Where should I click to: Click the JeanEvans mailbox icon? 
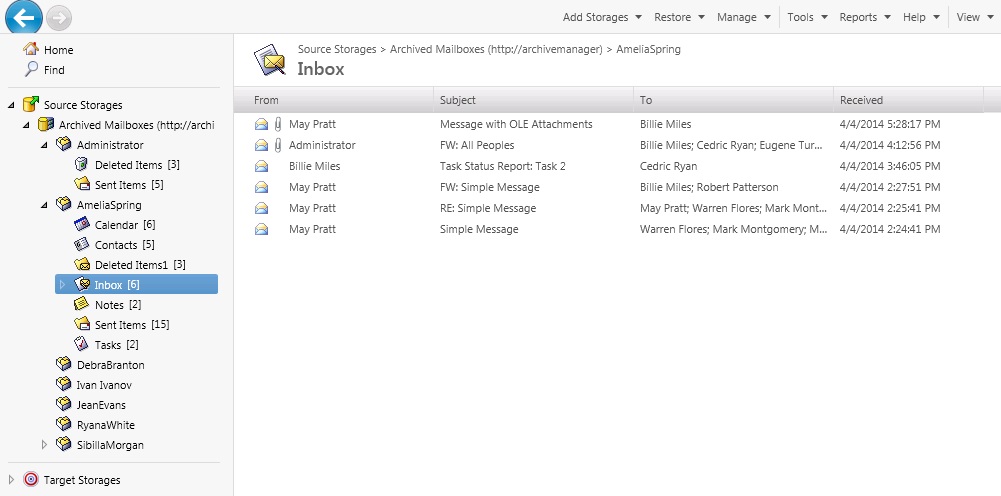63,404
